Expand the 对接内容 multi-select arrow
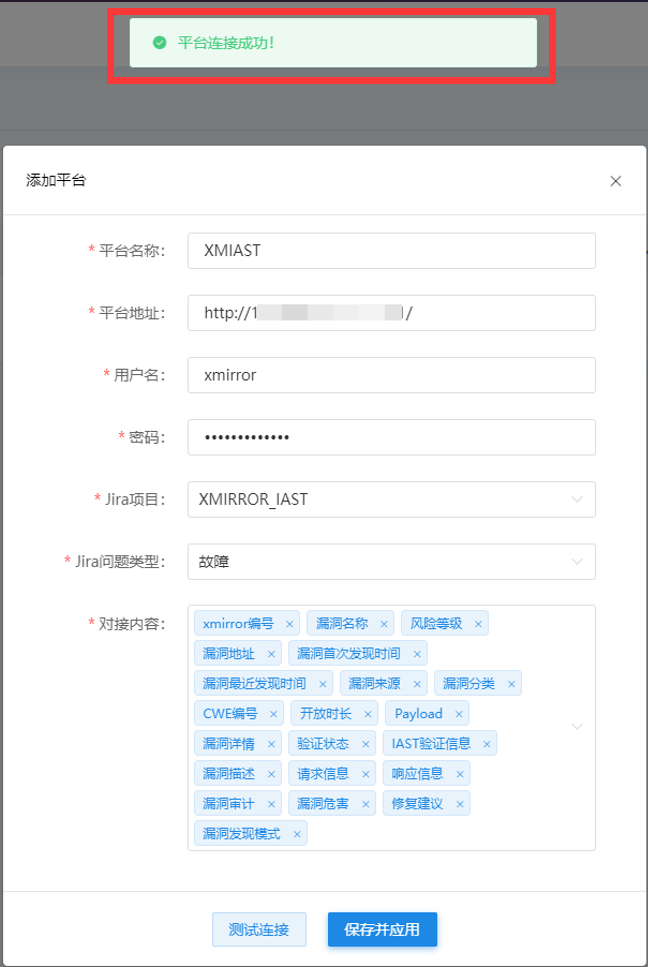Screen dimensions: 648x967 click(x=577, y=727)
